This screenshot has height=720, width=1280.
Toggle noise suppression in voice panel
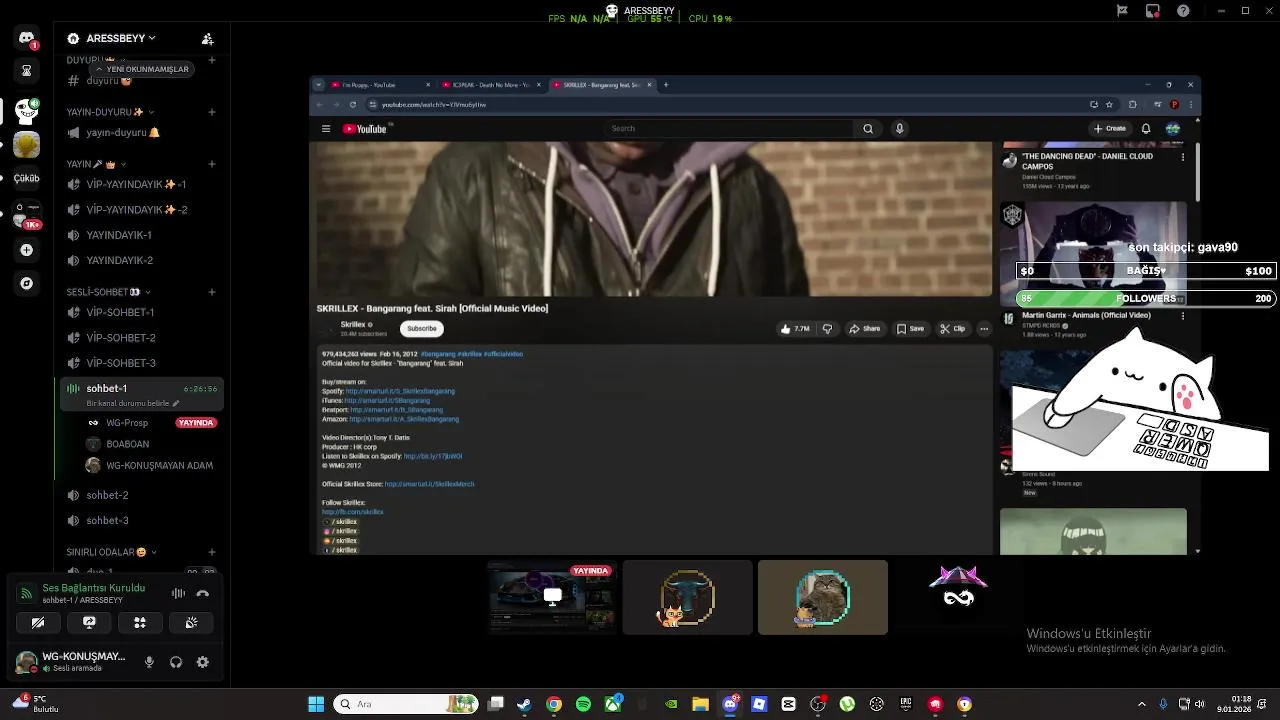pos(178,593)
